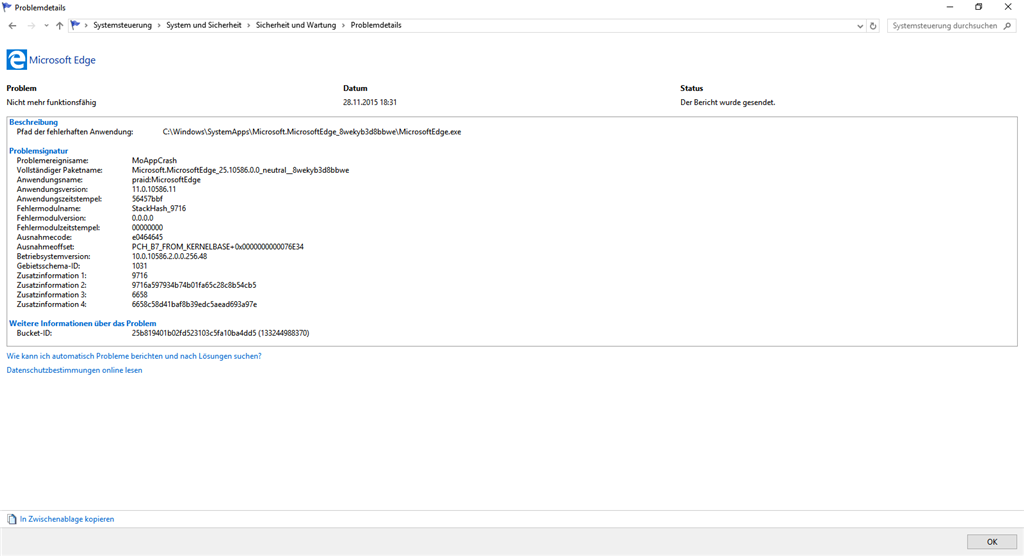Click the exception code e0464645
The height and width of the screenshot is (556, 1024).
tap(148, 237)
